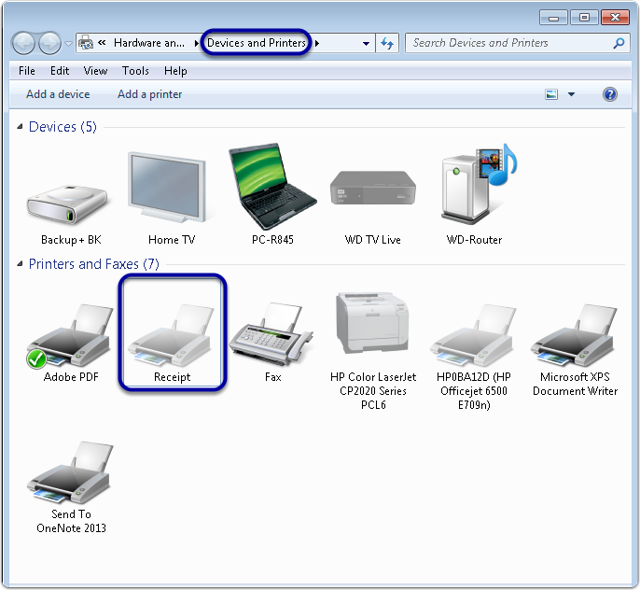The image size is (640, 590).
Task: Collapse the Devices (5) group
Action: point(20,127)
